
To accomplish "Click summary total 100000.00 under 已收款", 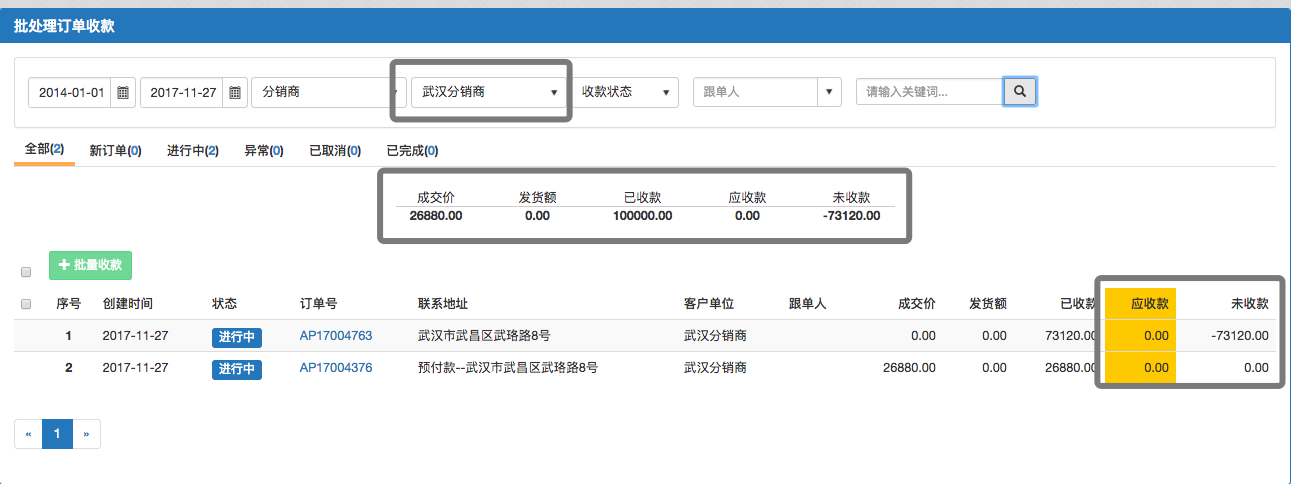I will (x=642, y=215).
